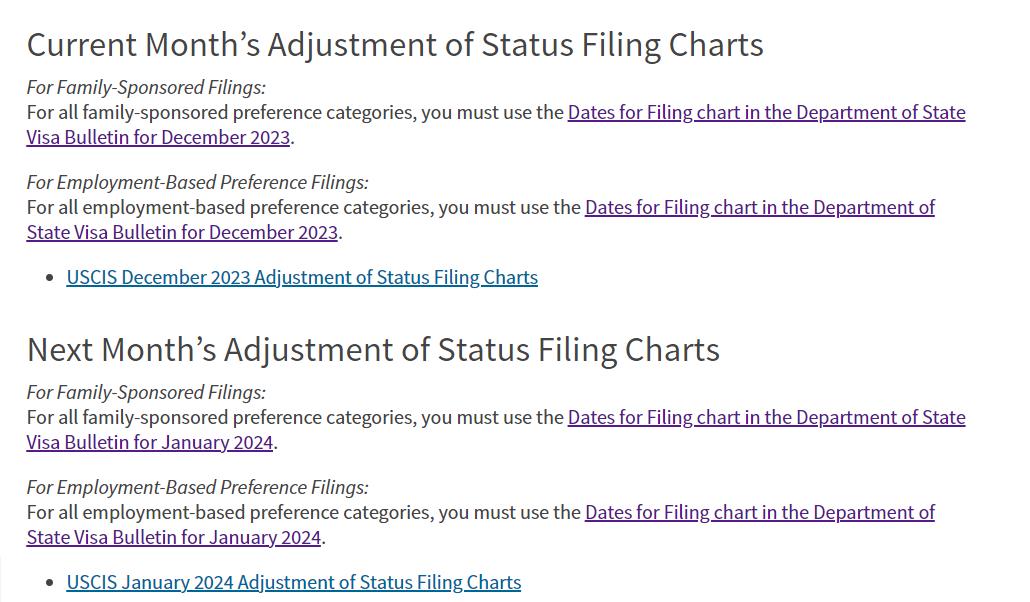The width and height of the screenshot is (1030, 602).
Task: Open family-sponsored Dates for Filing December 2023 link
Action: point(766,112)
